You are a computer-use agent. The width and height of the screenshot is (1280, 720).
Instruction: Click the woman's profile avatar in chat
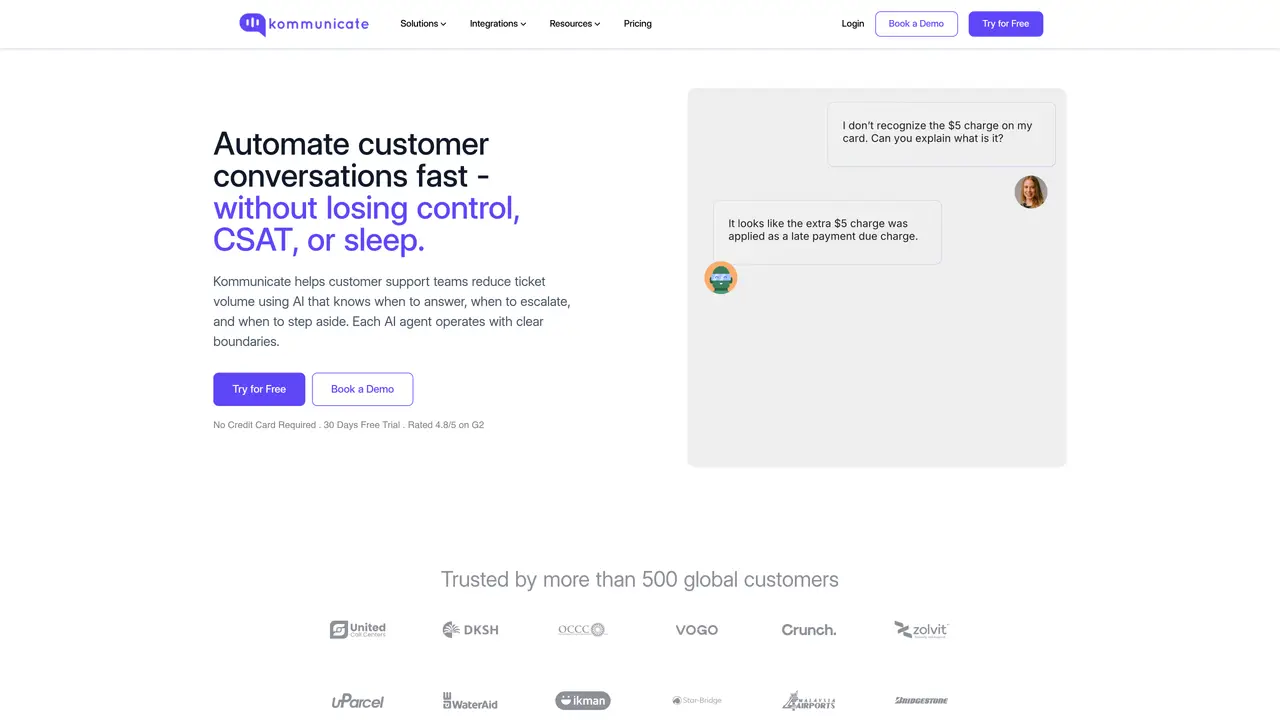pos(1031,192)
